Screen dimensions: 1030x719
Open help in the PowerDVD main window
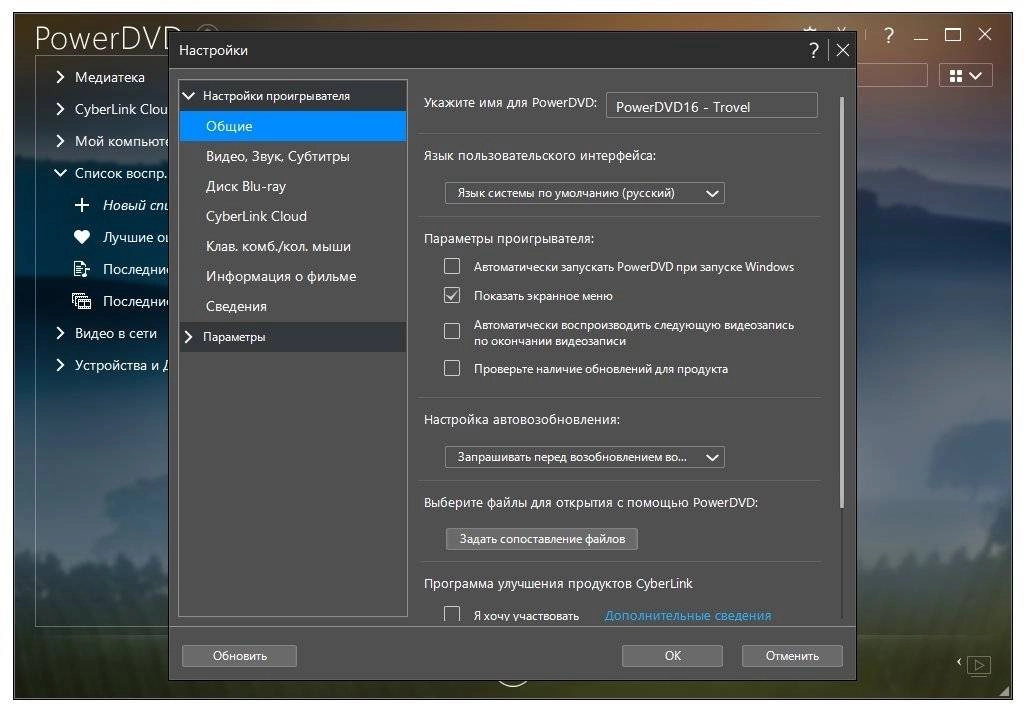[x=889, y=35]
